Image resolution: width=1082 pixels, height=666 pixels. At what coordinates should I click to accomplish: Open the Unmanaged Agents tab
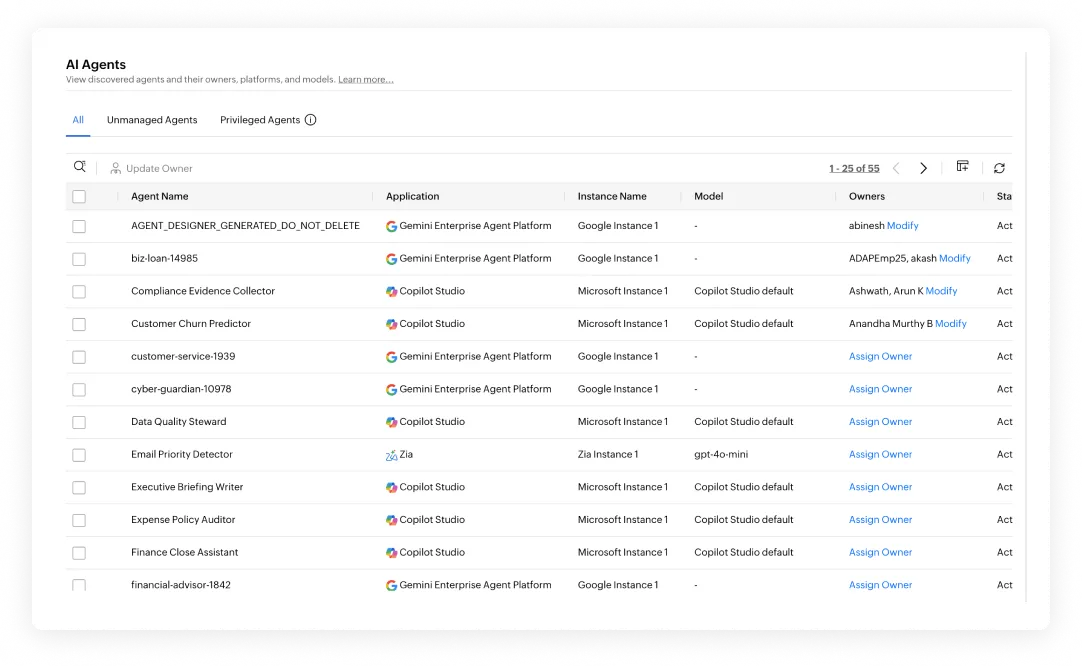pyautogui.click(x=152, y=120)
